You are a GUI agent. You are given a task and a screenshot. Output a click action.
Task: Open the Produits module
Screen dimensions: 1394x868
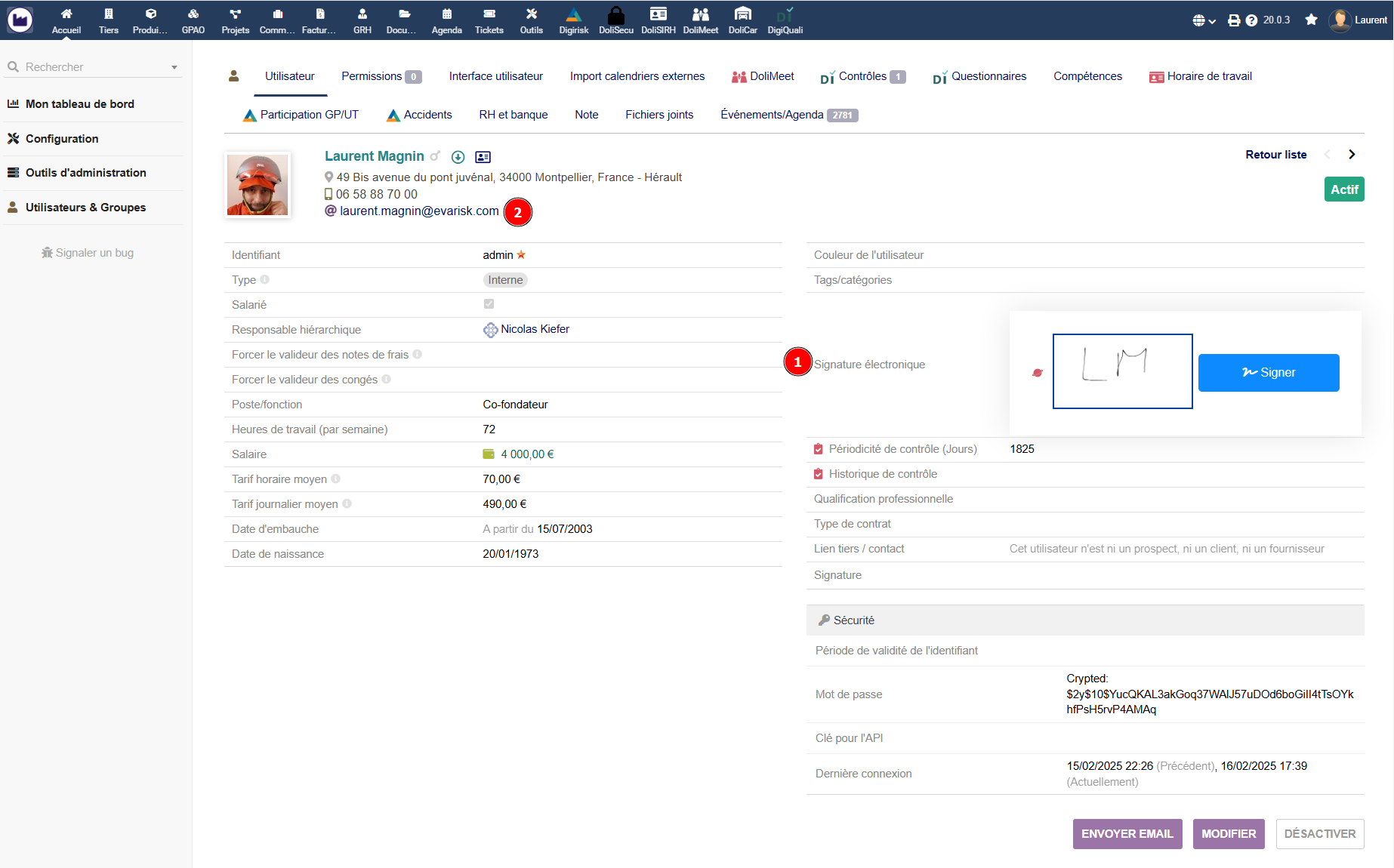point(151,20)
